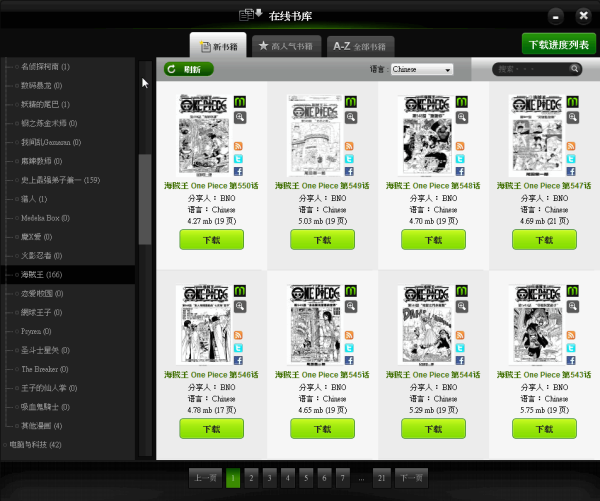Viewport: 600px width, 501px height.
Task: Open the 海贼王 One Piece 第548话 title link
Action: point(433,186)
